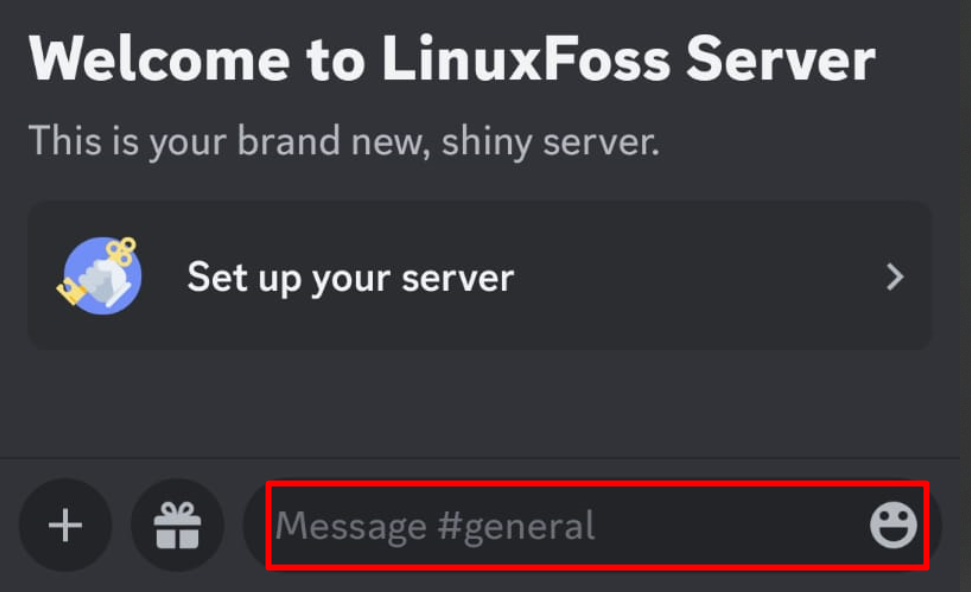Select the Welcome to LinuxFoss Server heading
The image size is (971, 592).
point(452,59)
